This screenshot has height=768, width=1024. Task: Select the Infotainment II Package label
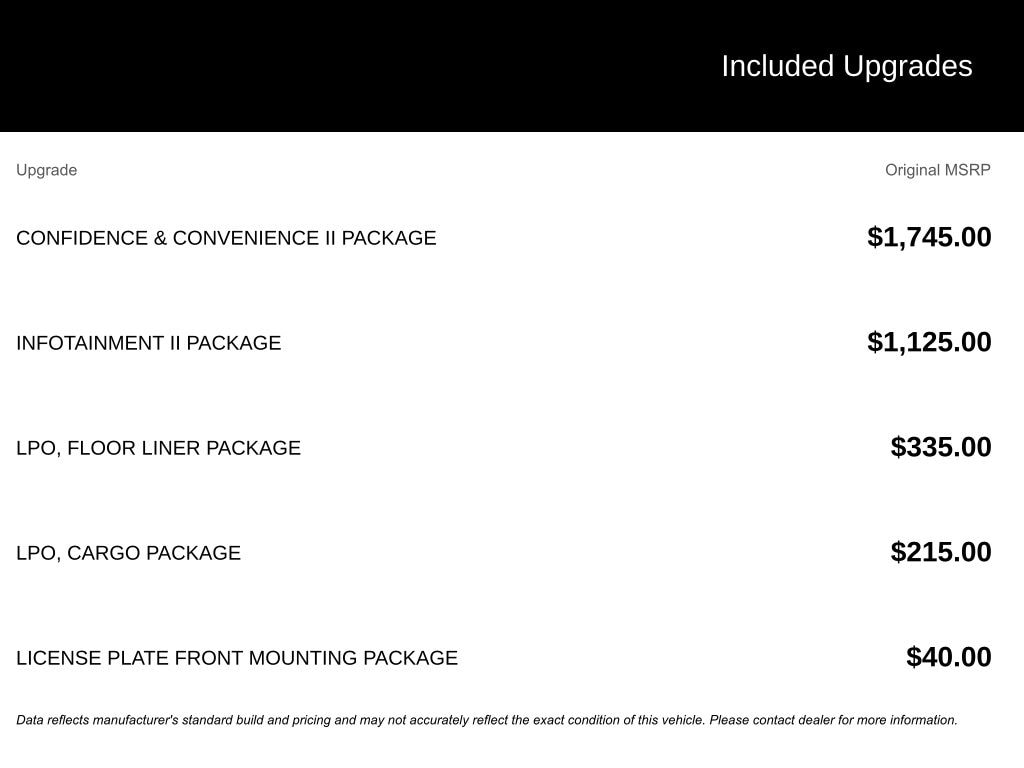click(x=148, y=343)
